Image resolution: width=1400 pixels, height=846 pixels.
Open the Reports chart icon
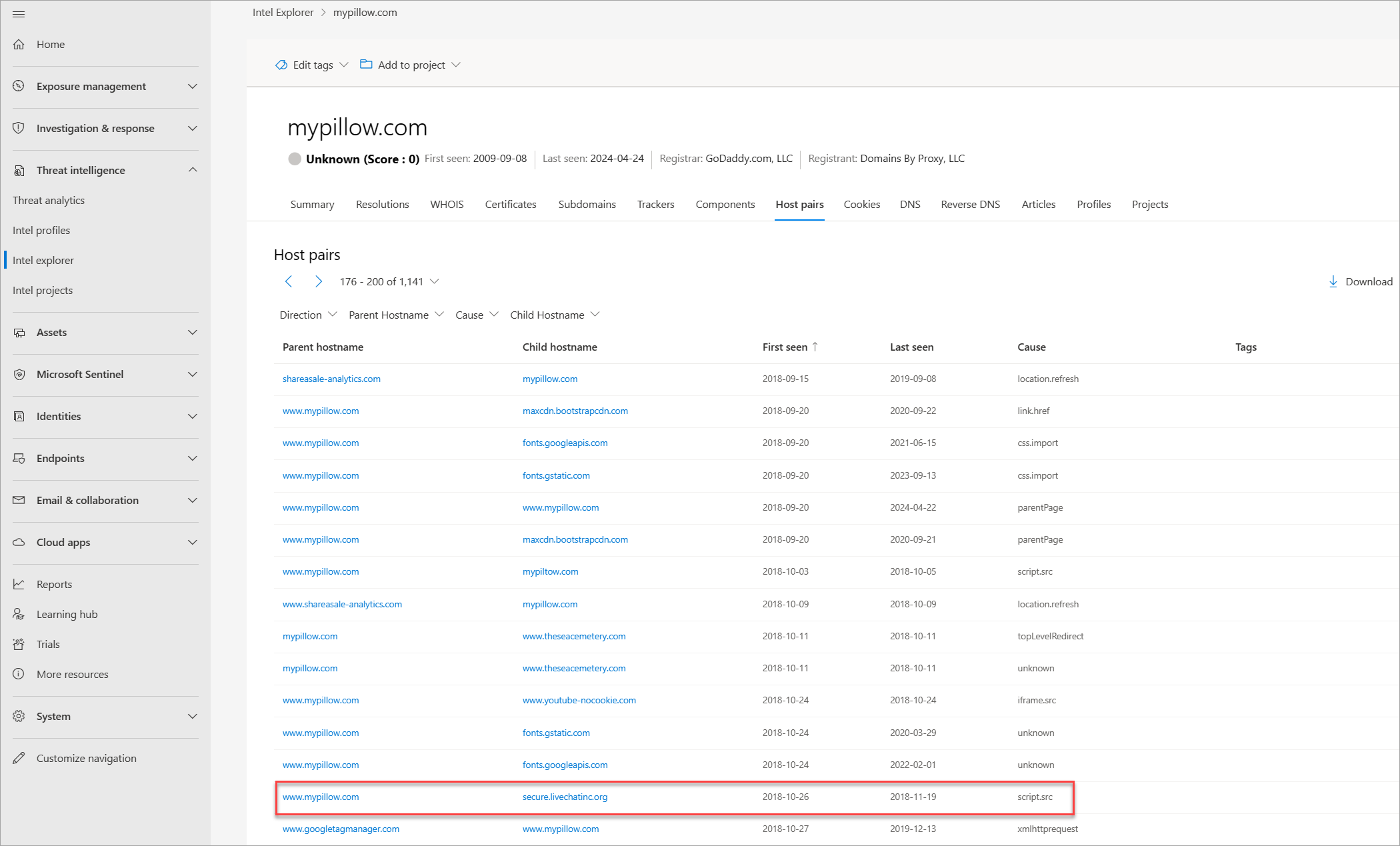click(x=19, y=584)
